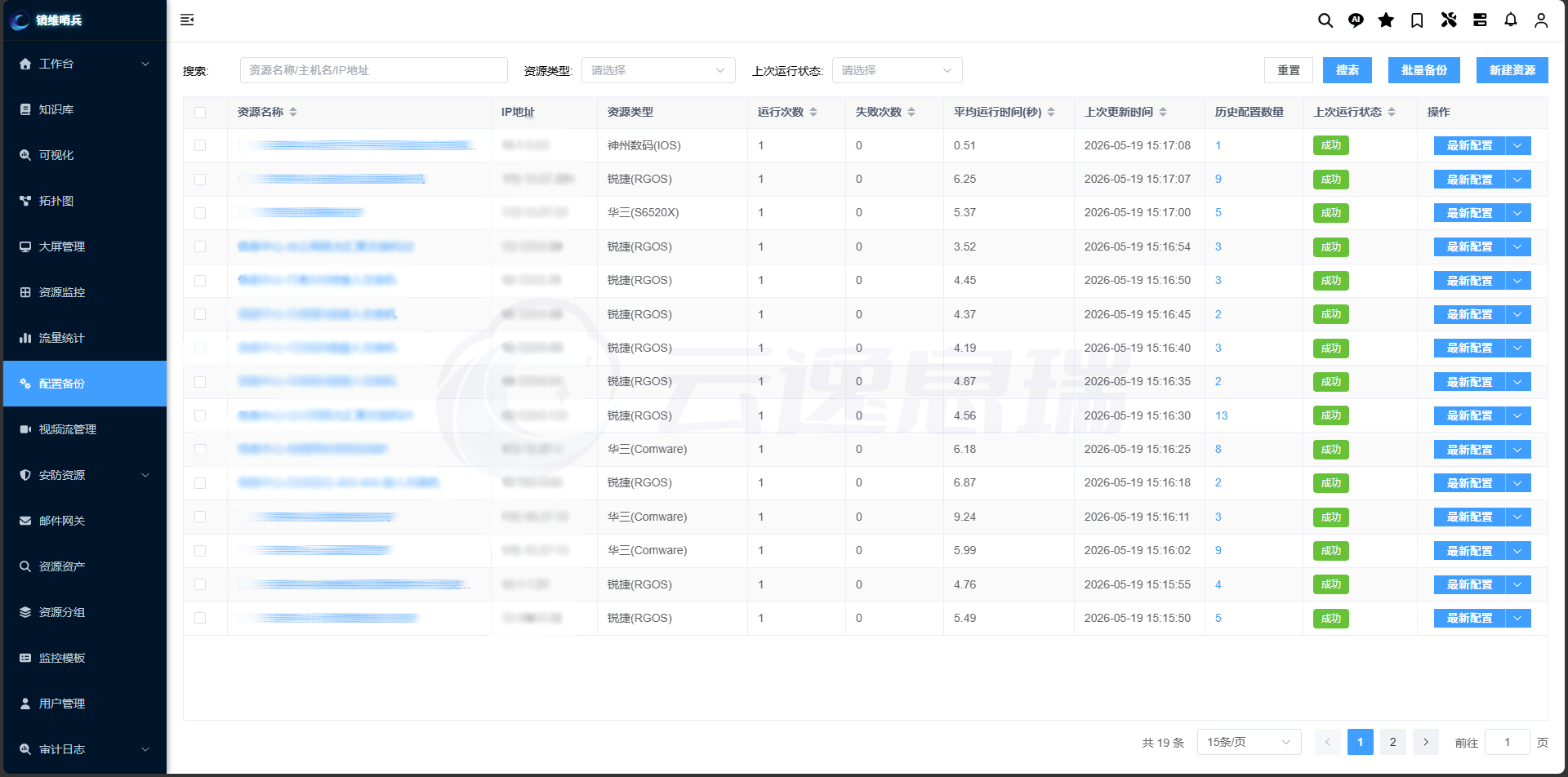Screen dimensions: 1568x777
Task: Open 最新配置 dropdown arrow for 华三(S6520X) row
Action: pos(1518,213)
